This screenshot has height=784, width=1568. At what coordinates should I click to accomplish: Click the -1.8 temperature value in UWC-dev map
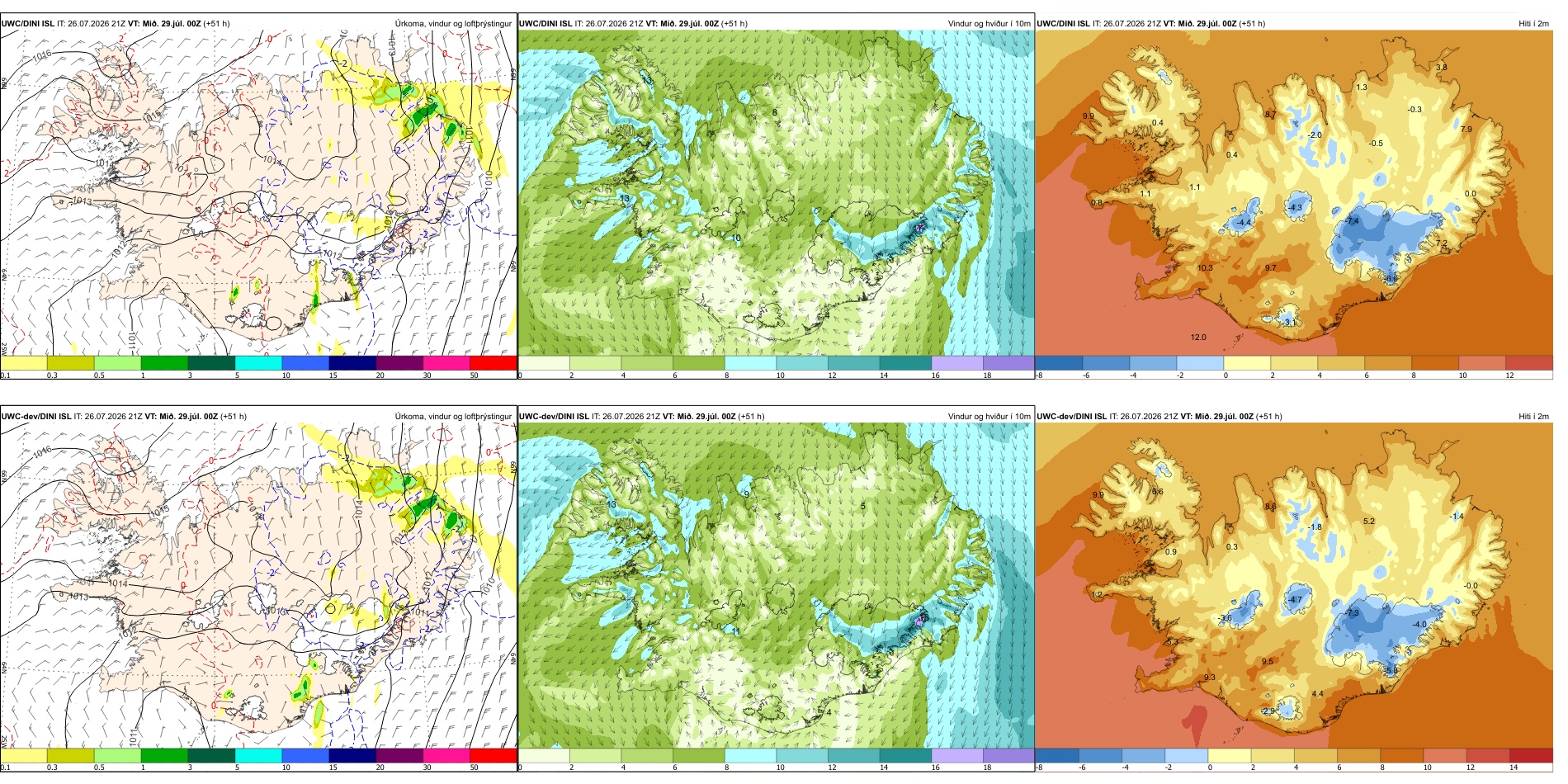[1315, 527]
